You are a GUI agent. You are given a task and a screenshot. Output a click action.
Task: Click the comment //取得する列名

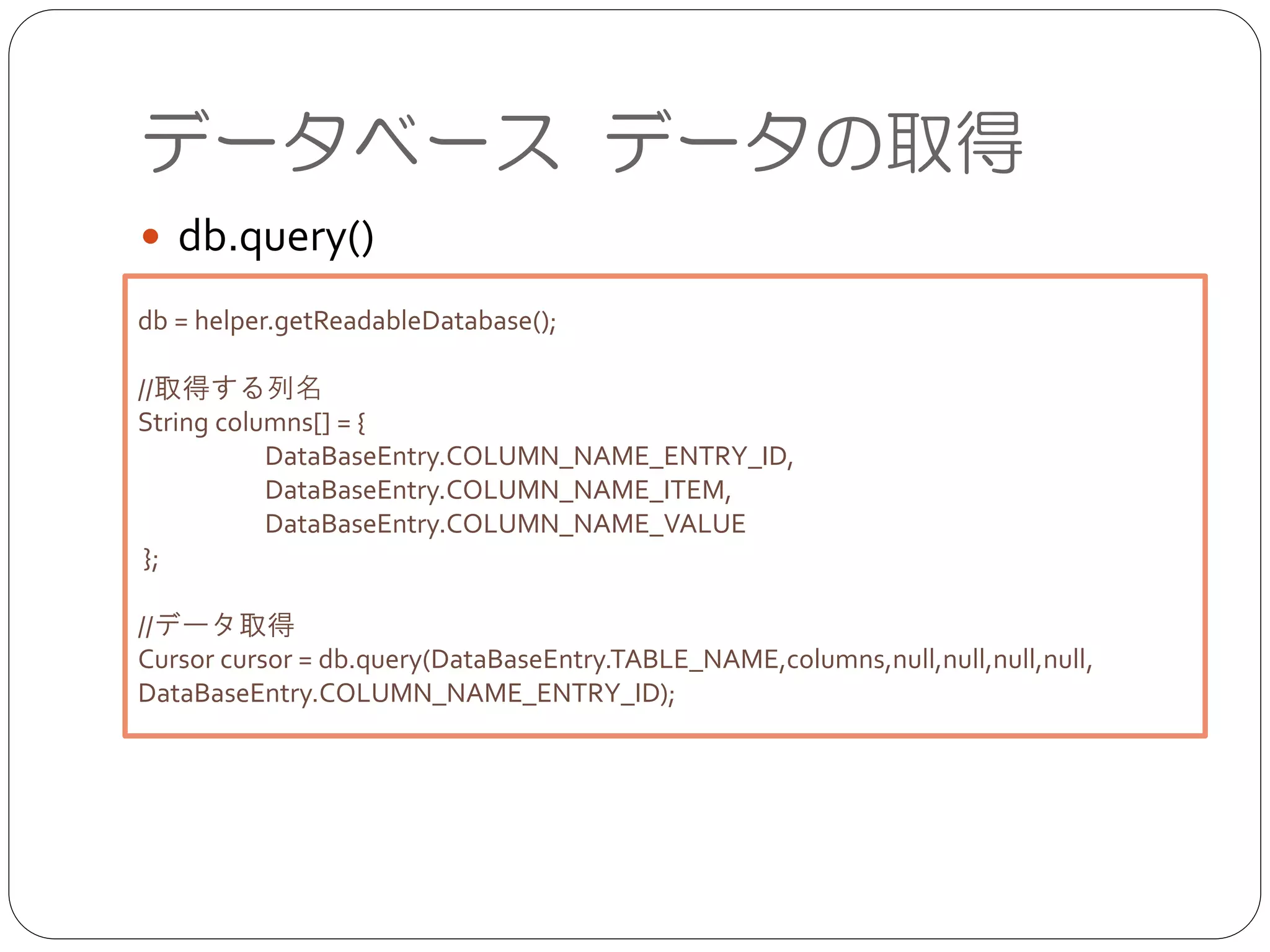point(229,389)
